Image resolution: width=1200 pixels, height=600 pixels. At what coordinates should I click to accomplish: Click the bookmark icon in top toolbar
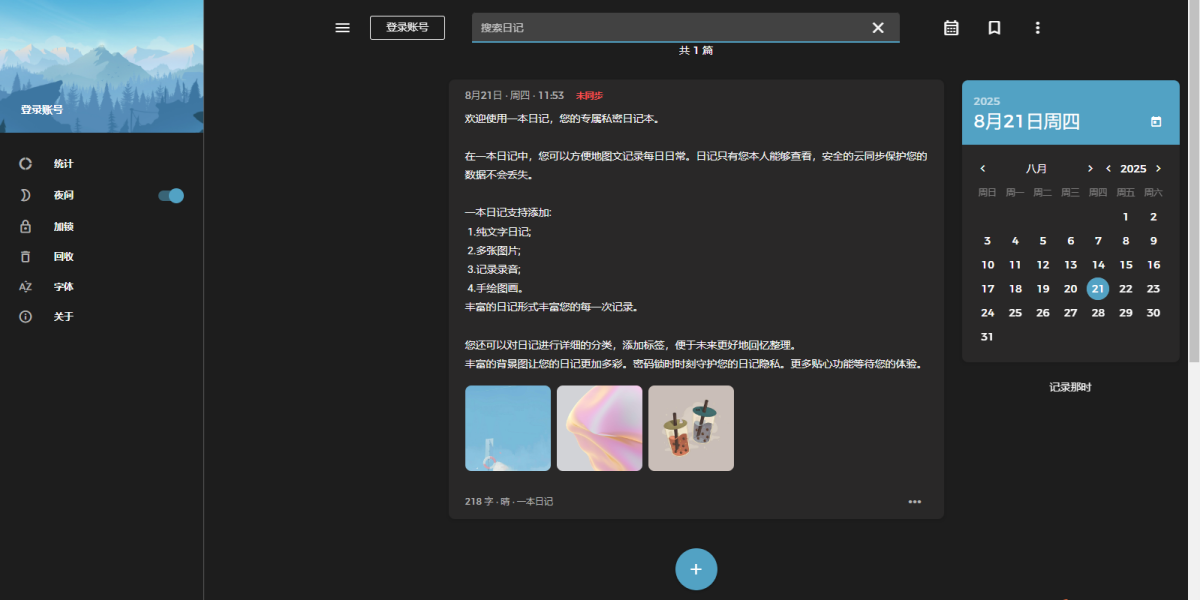coord(994,28)
